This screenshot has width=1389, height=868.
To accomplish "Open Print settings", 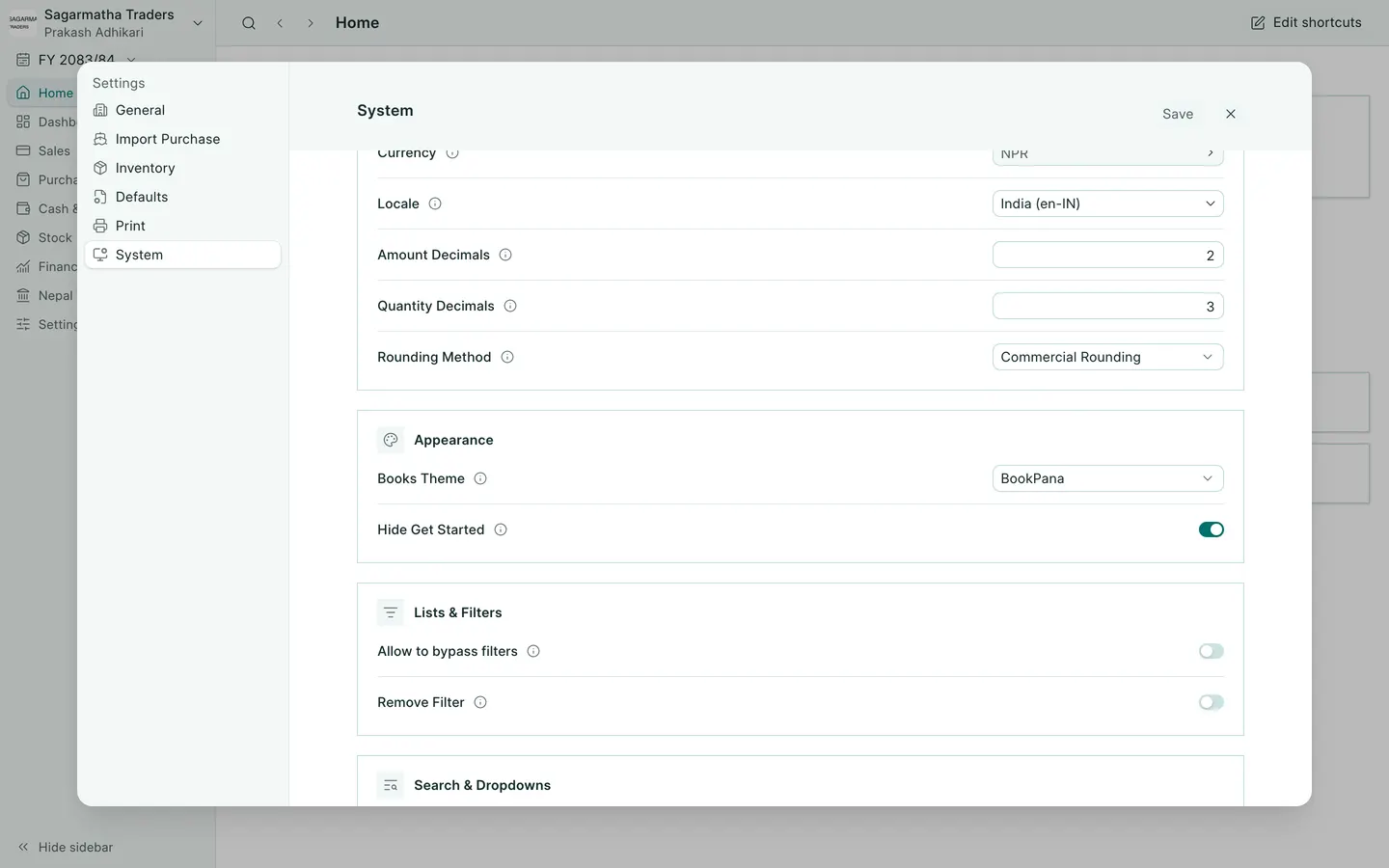I will tap(183, 226).
